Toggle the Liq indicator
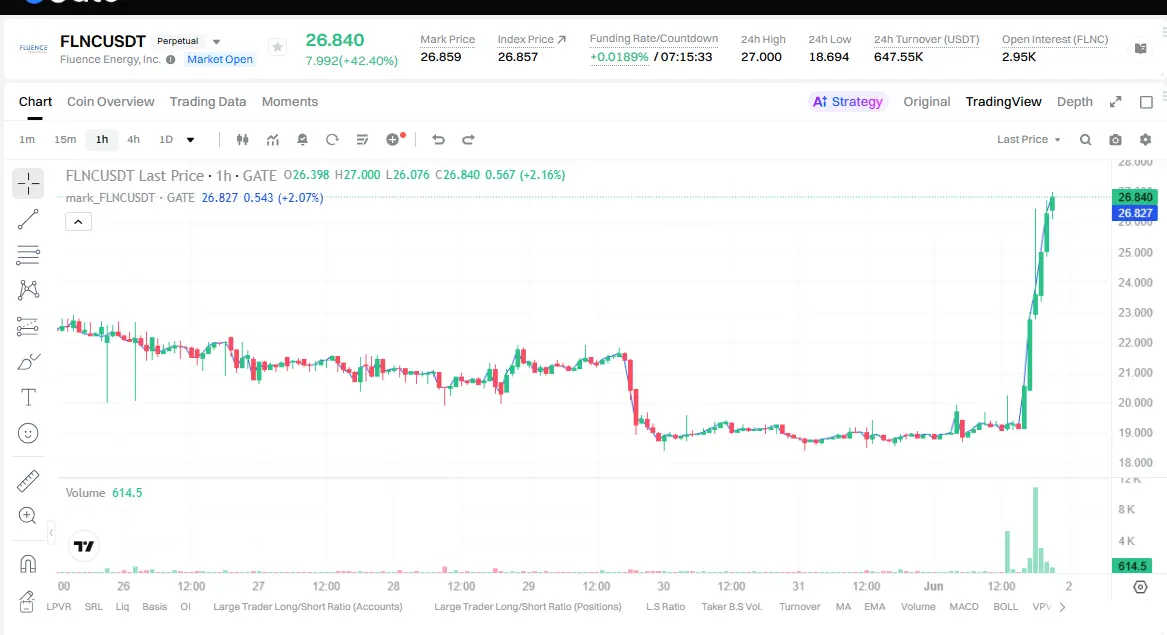 pos(122,607)
